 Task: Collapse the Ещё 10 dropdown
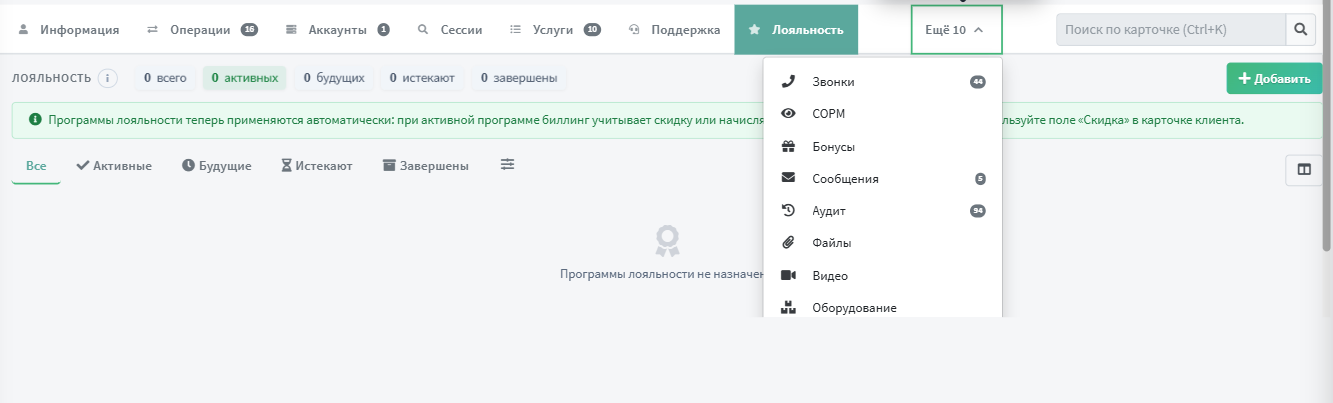click(x=956, y=30)
